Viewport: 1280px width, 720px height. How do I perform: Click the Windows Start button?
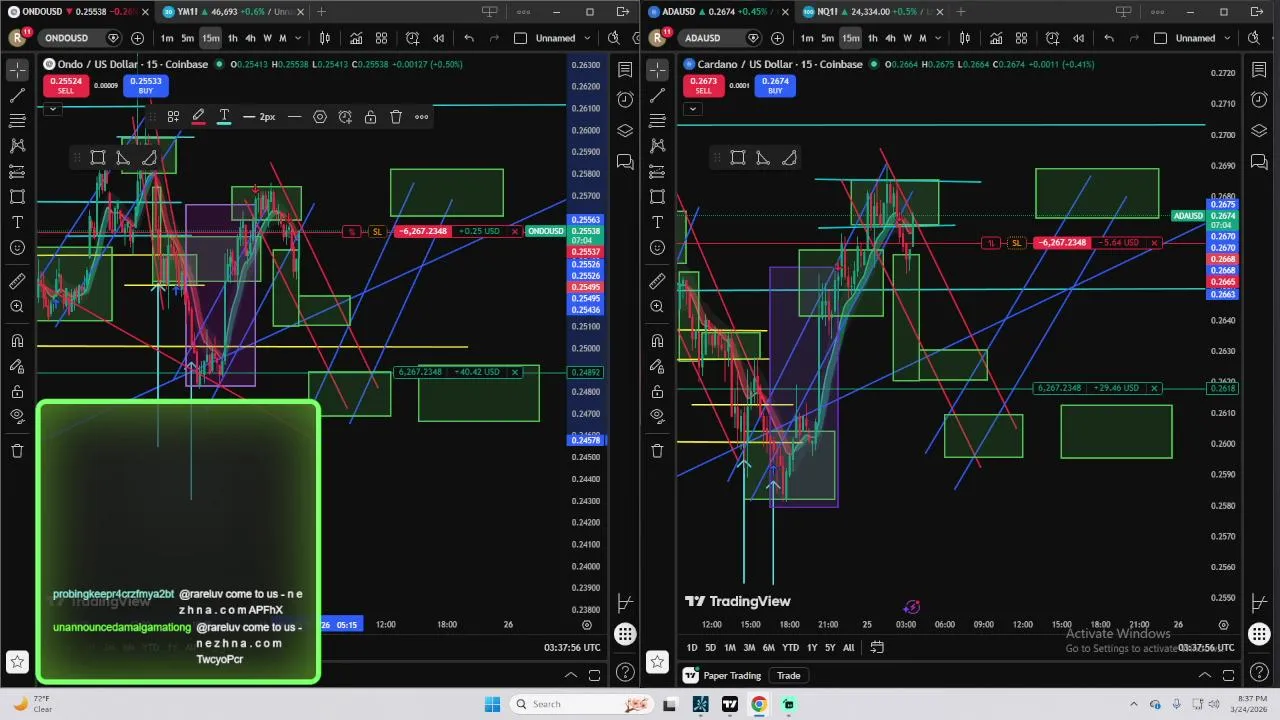pyautogui.click(x=492, y=704)
